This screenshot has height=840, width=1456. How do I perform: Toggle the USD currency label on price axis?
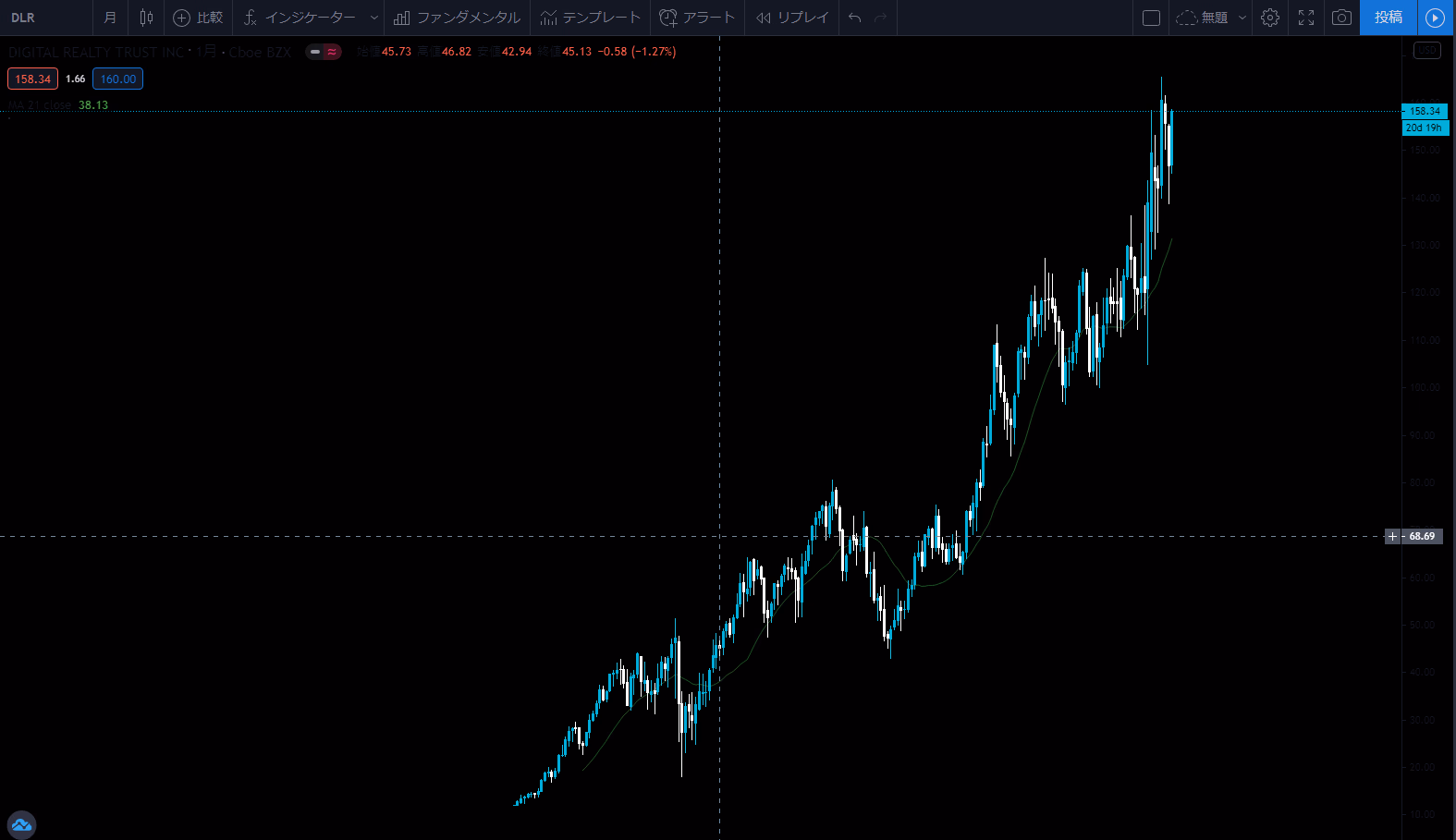click(x=1426, y=50)
